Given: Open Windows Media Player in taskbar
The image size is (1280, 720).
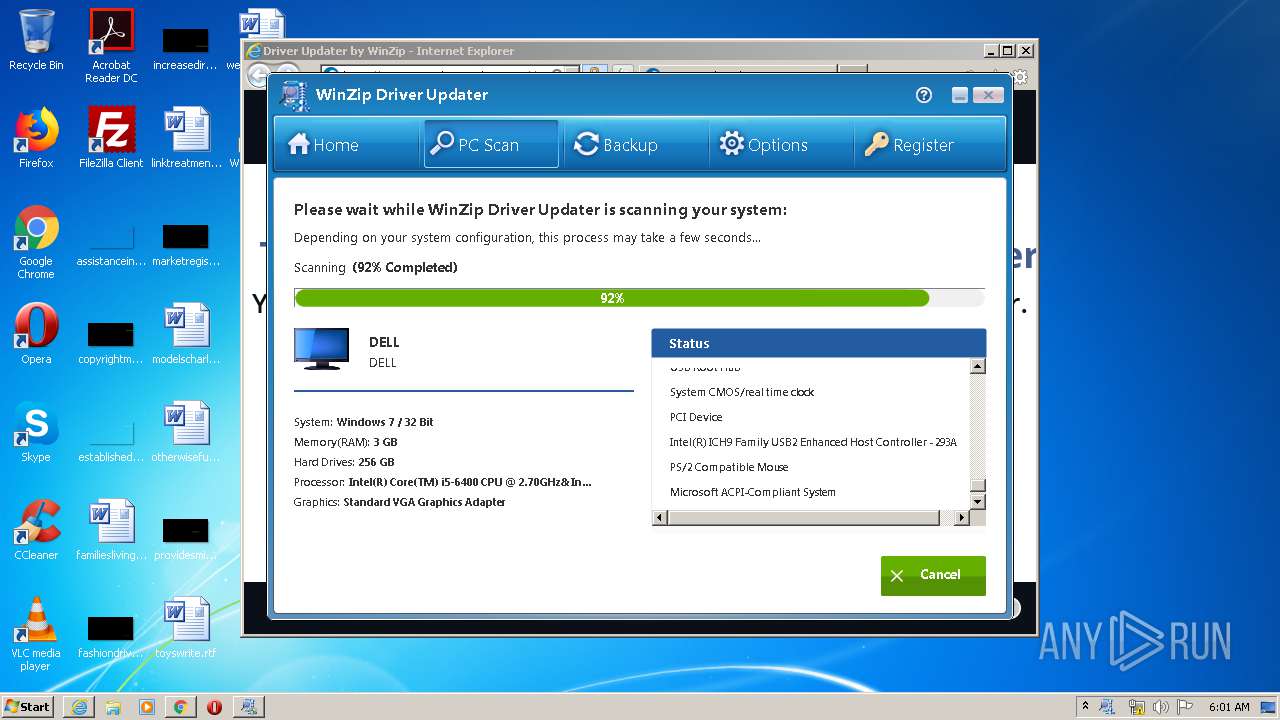Looking at the screenshot, I should [147, 707].
